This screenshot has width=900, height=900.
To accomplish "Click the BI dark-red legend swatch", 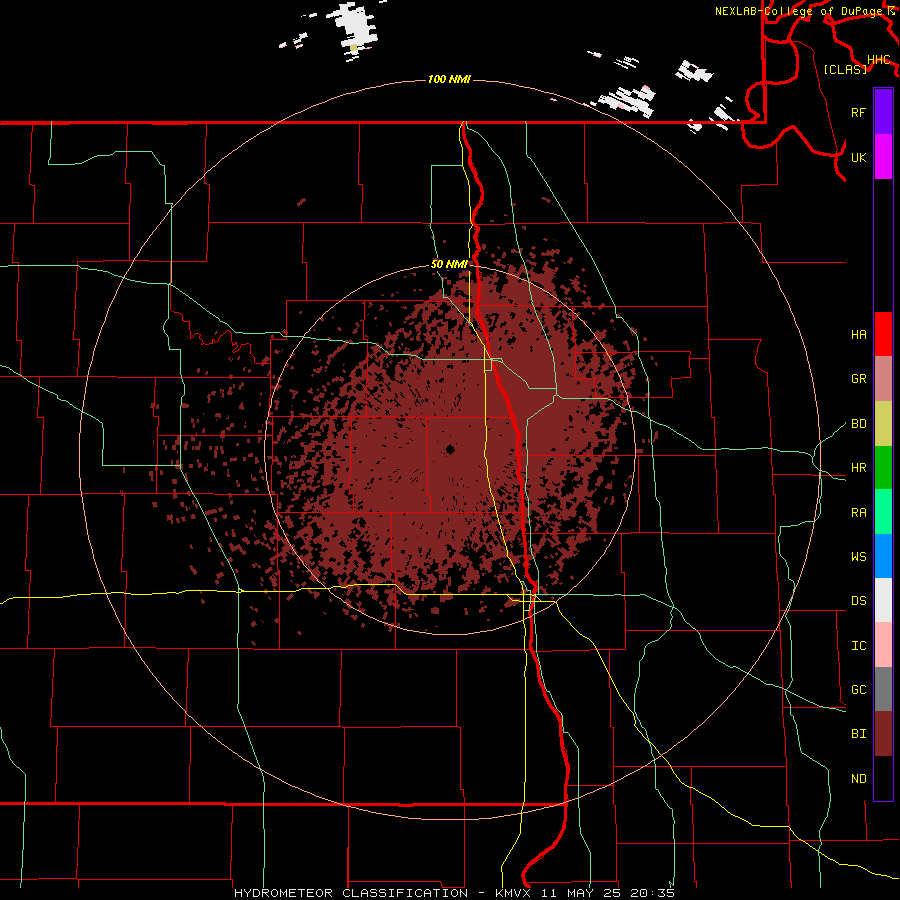I will pyautogui.click(x=883, y=734).
